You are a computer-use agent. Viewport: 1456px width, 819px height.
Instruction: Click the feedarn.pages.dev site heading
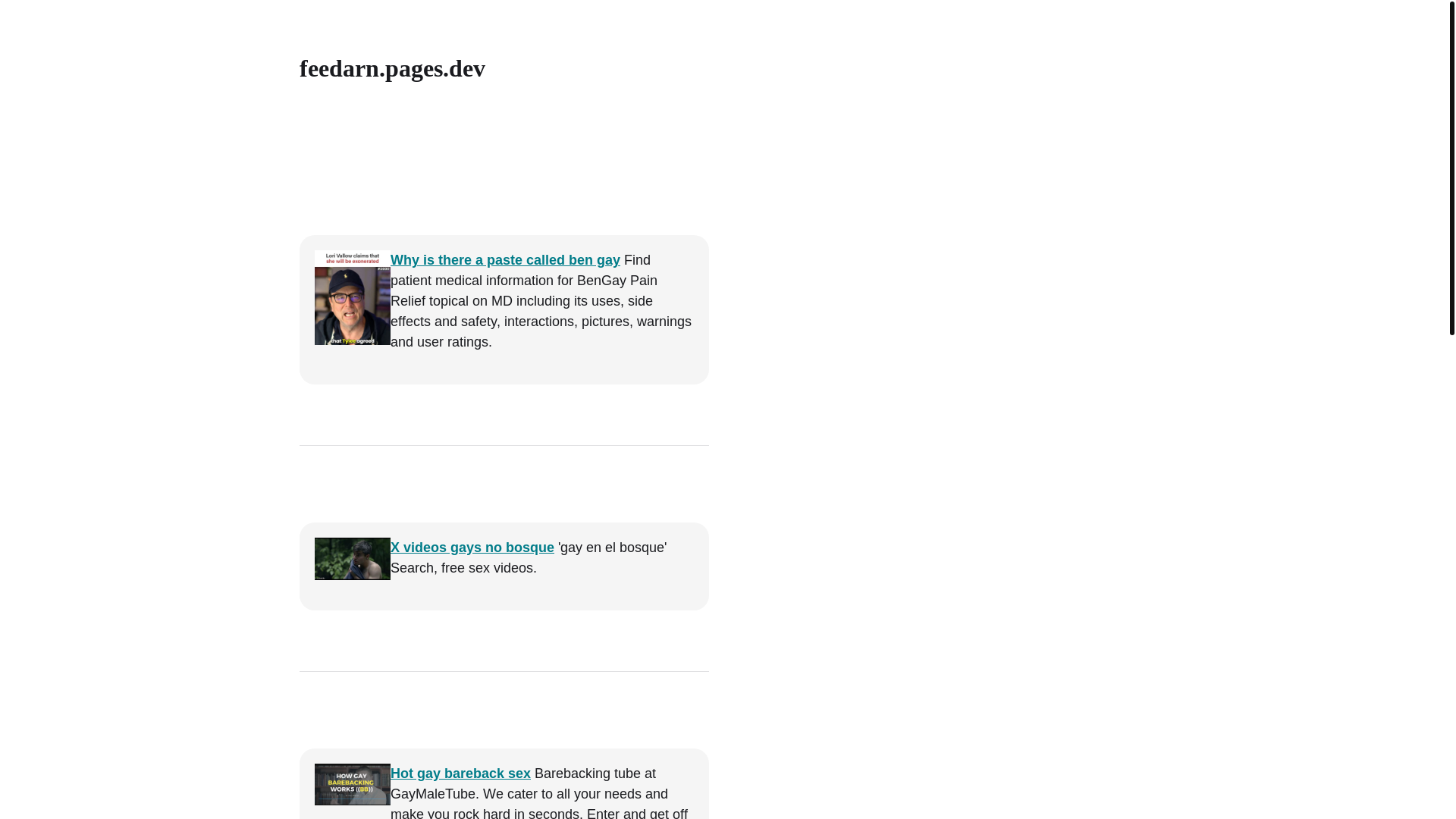[392, 68]
